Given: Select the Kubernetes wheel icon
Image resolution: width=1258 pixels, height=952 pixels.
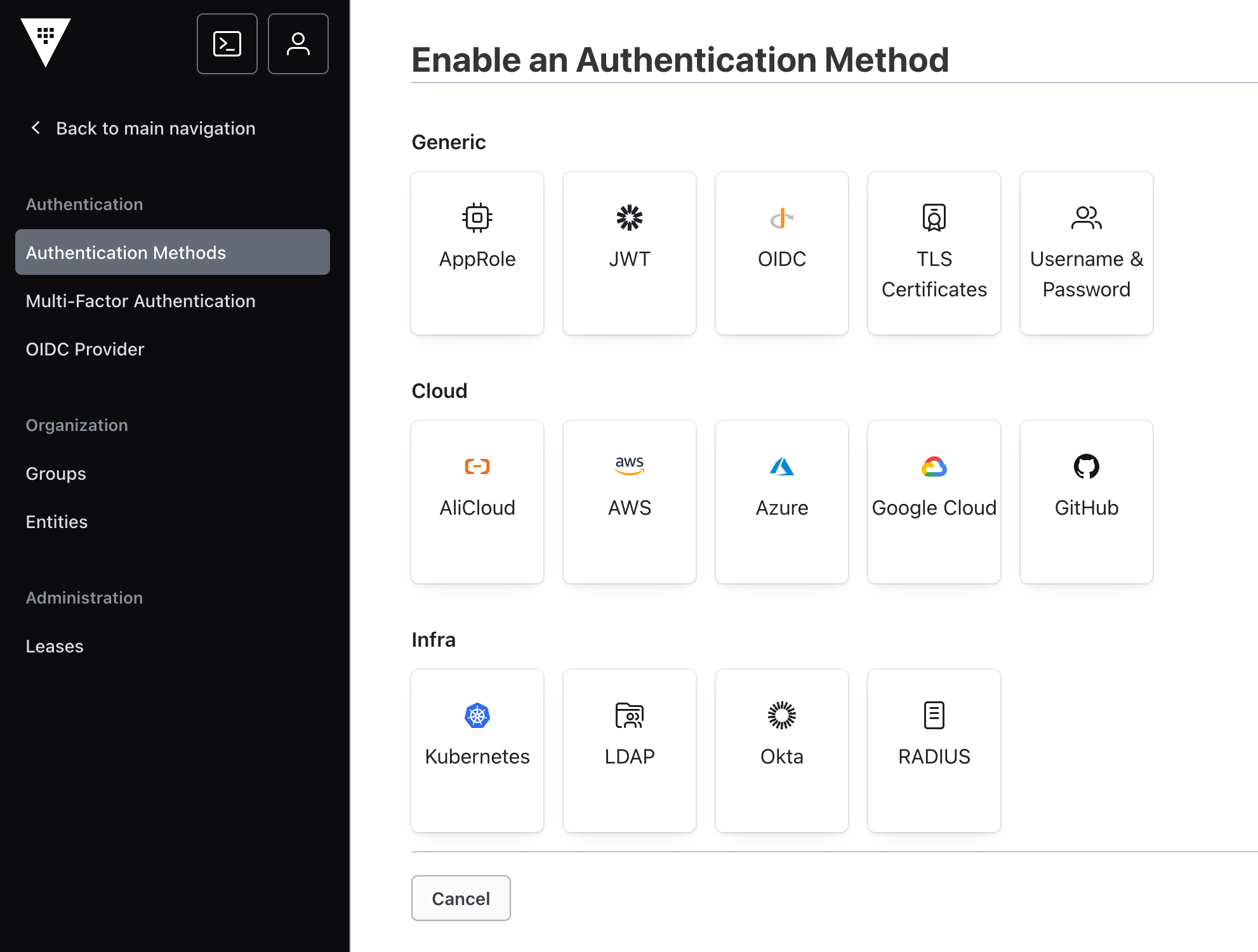Looking at the screenshot, I should (477, 715).
